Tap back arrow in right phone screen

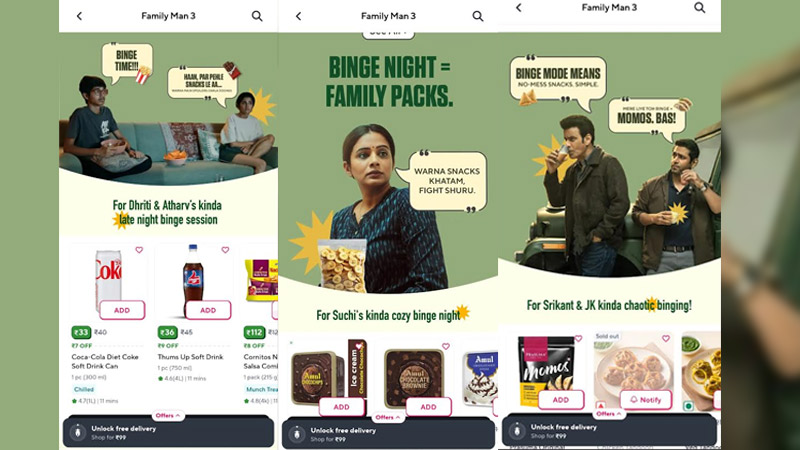click(x=519, y=7)
